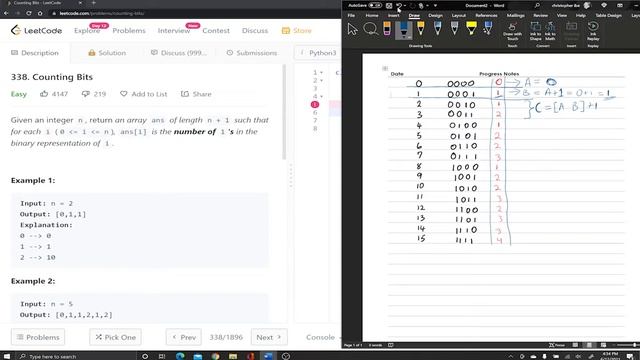Screen dimensions: 640x360
Task: Switch to the Home ribbon tab
Action: coord(371,15)
